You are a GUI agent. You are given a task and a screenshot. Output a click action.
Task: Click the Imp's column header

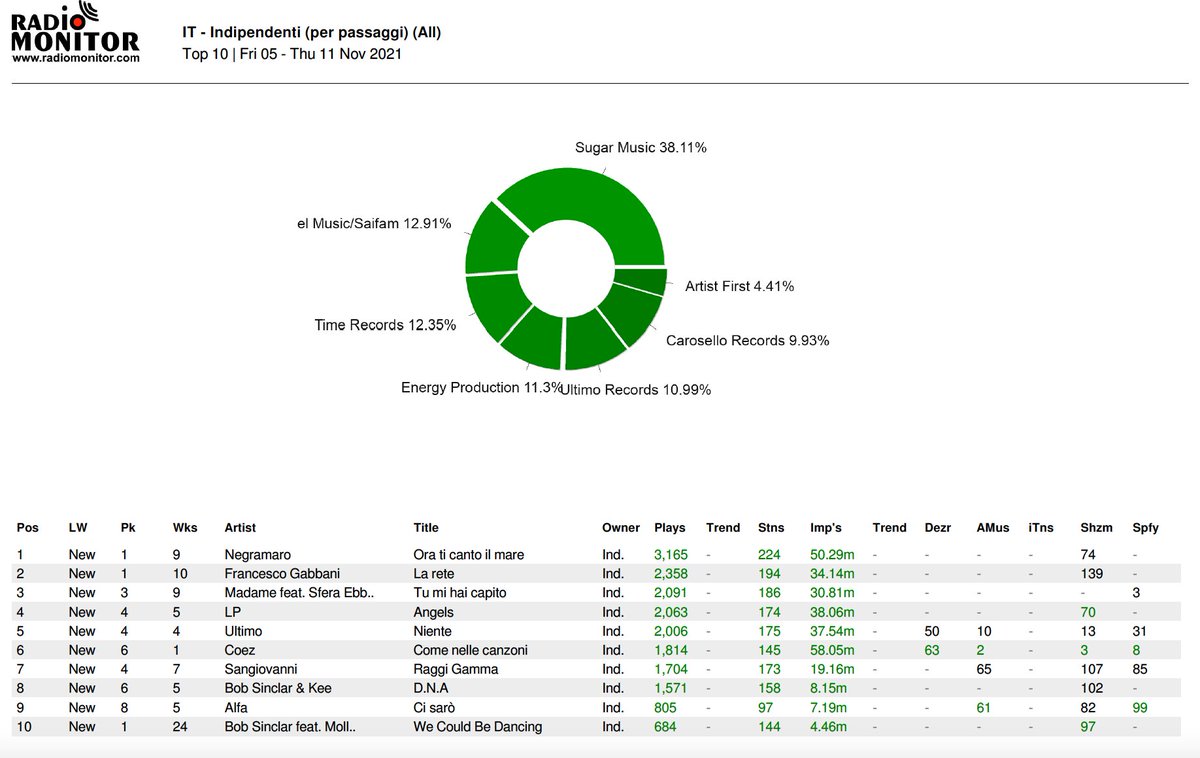(826, 527)
